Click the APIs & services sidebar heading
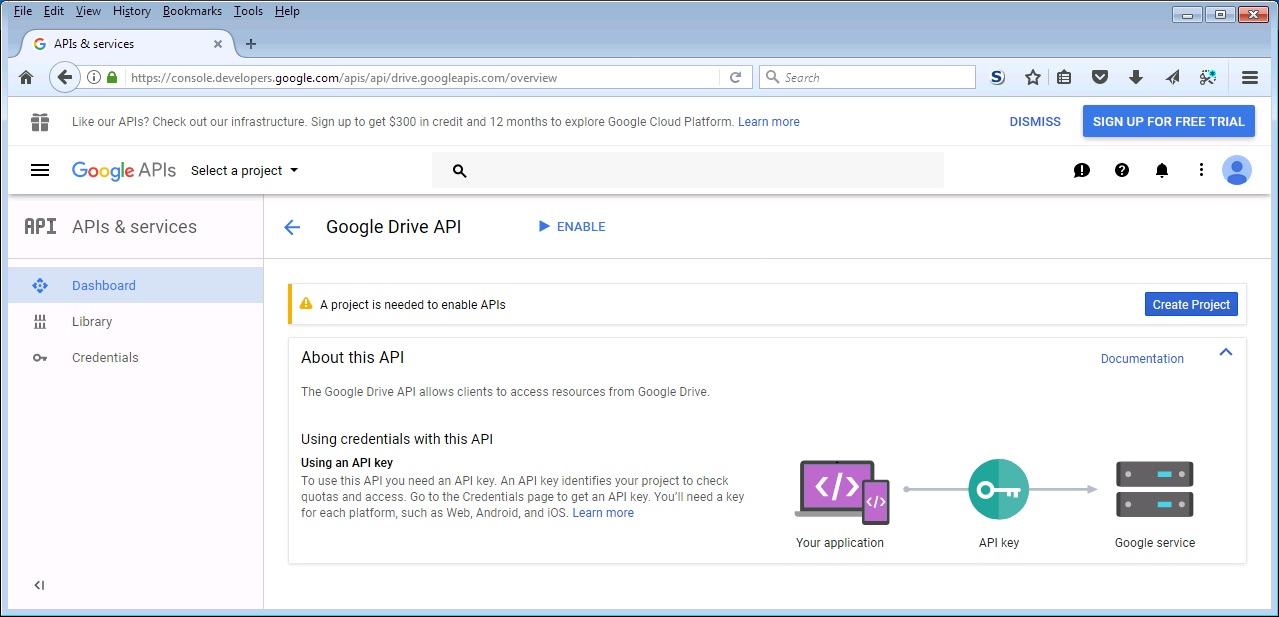This screenshot has width=1279, height=617. click(x=134, y=227)
